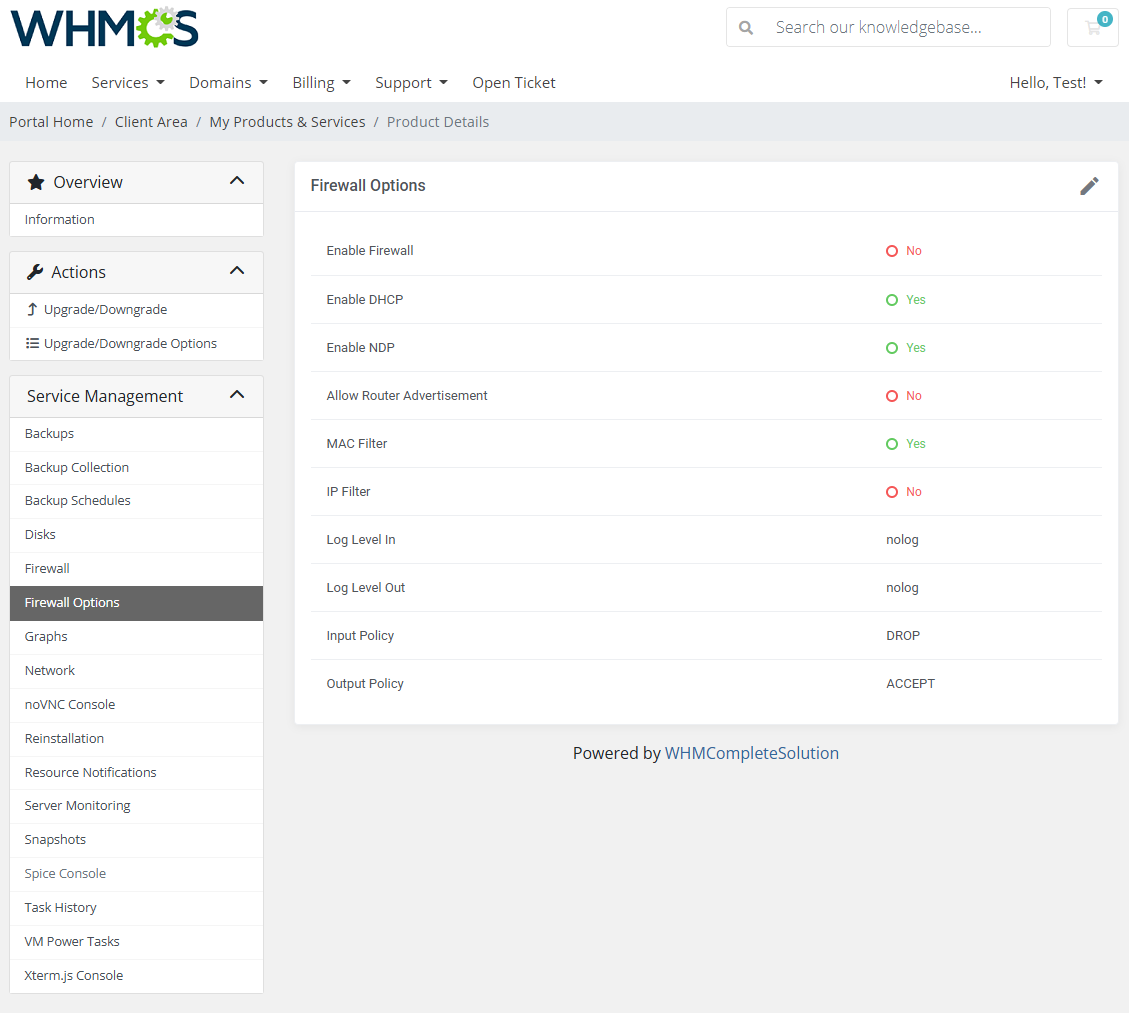
Task: Open the Domains dropdown menu
Action: coord(228,83)
